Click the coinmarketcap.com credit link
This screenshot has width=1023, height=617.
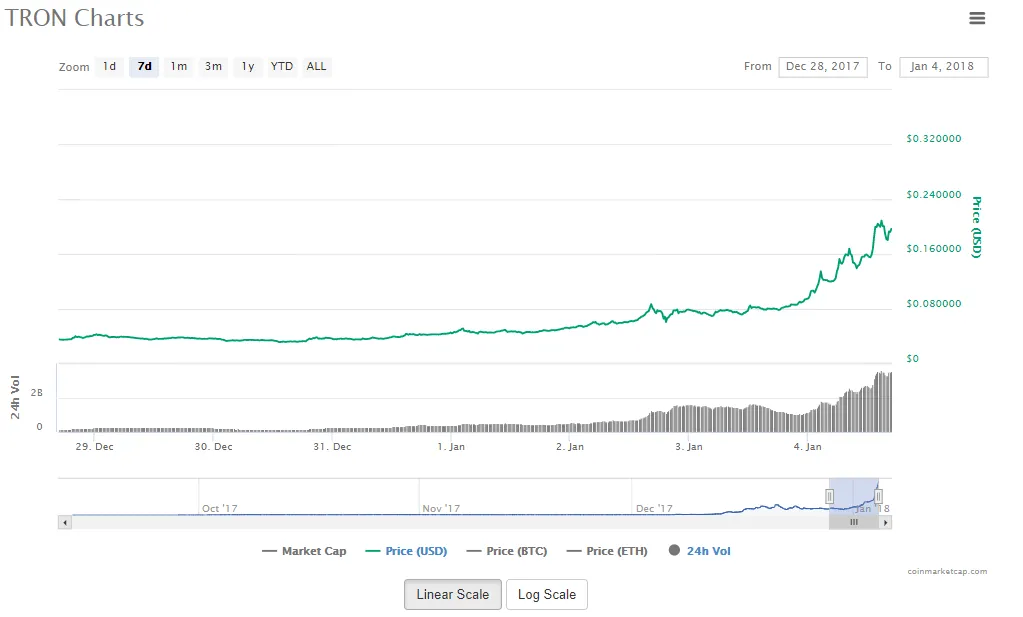tap(947, 571)
